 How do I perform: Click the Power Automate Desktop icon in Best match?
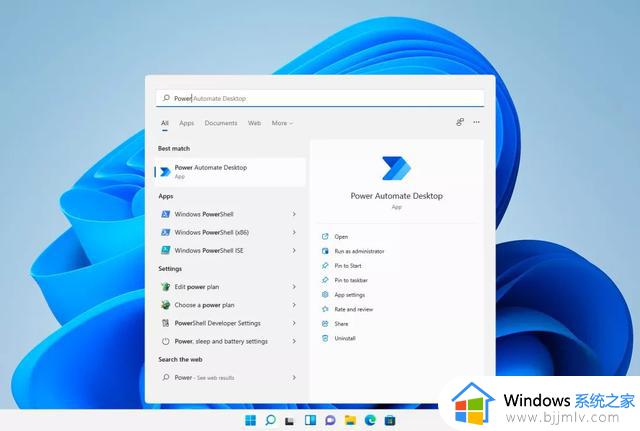(x=165, y=172)
